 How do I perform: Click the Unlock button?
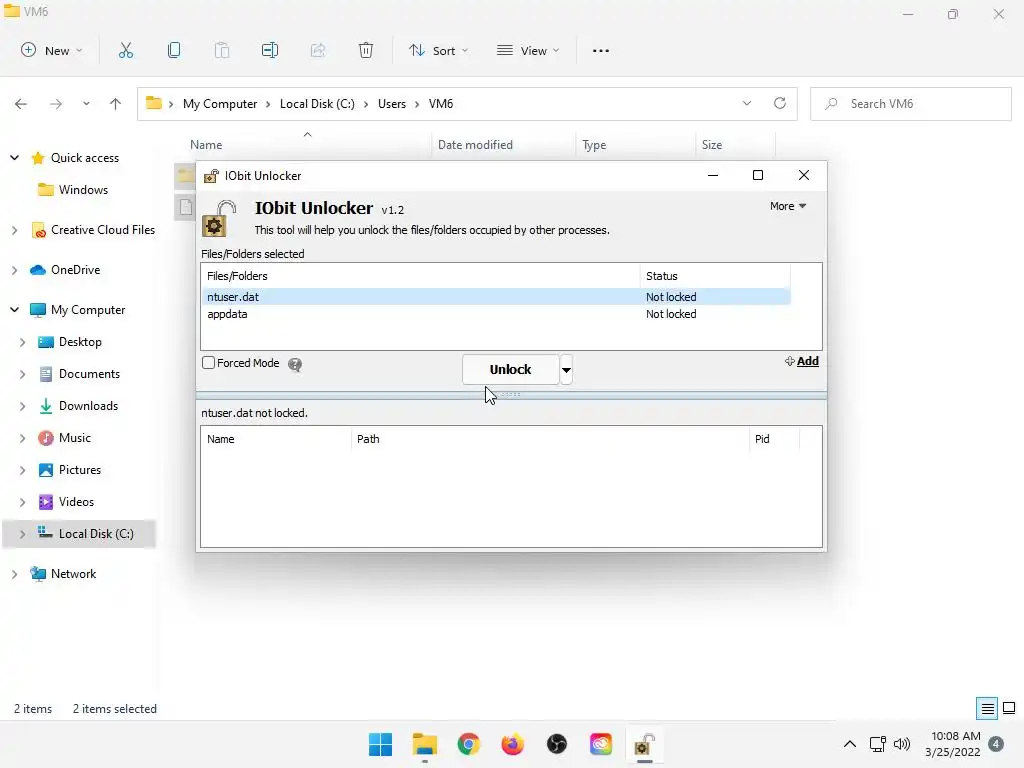511,370
